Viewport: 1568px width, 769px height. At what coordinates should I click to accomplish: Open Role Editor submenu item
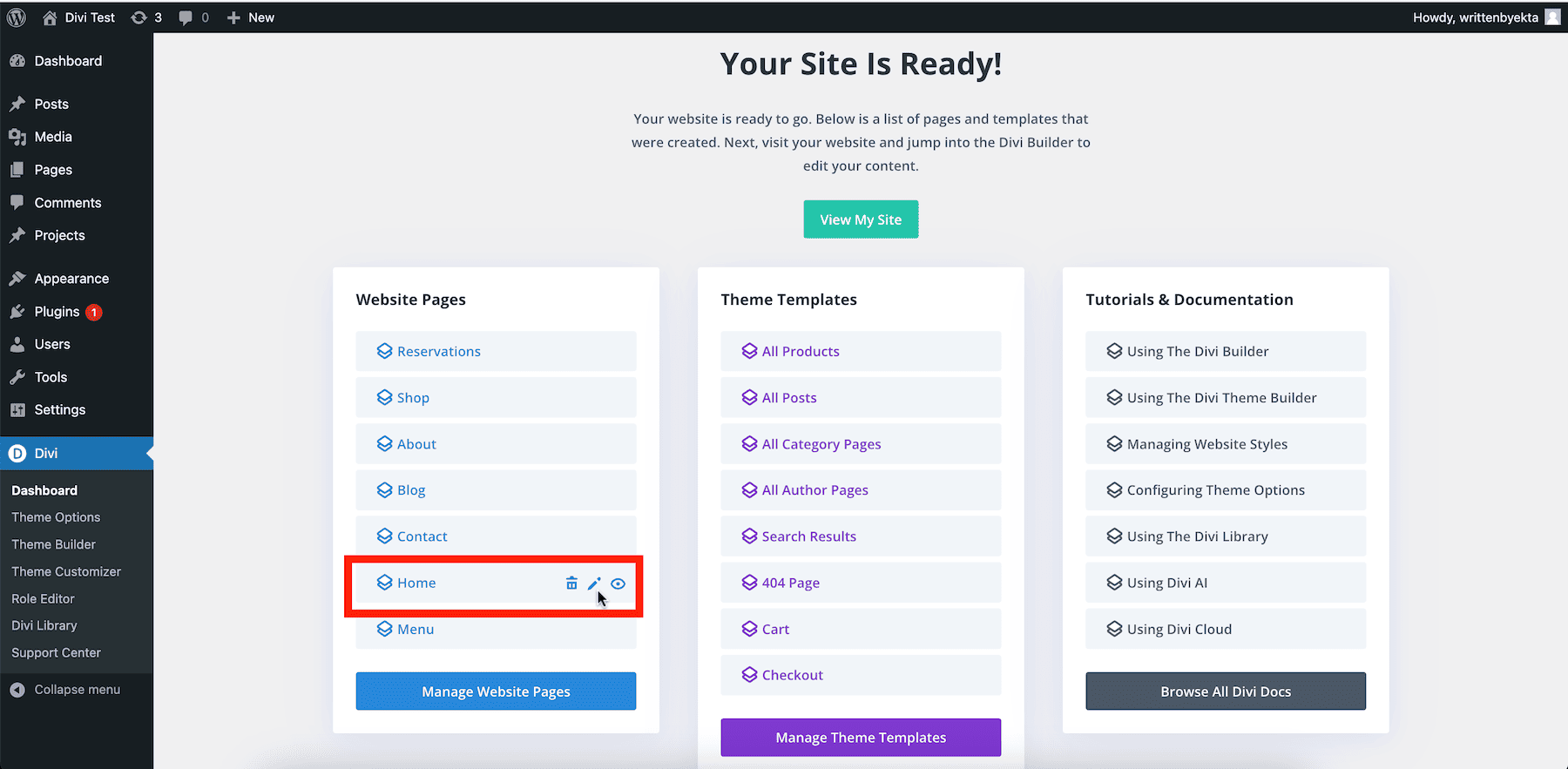click(x=44, y=598)
